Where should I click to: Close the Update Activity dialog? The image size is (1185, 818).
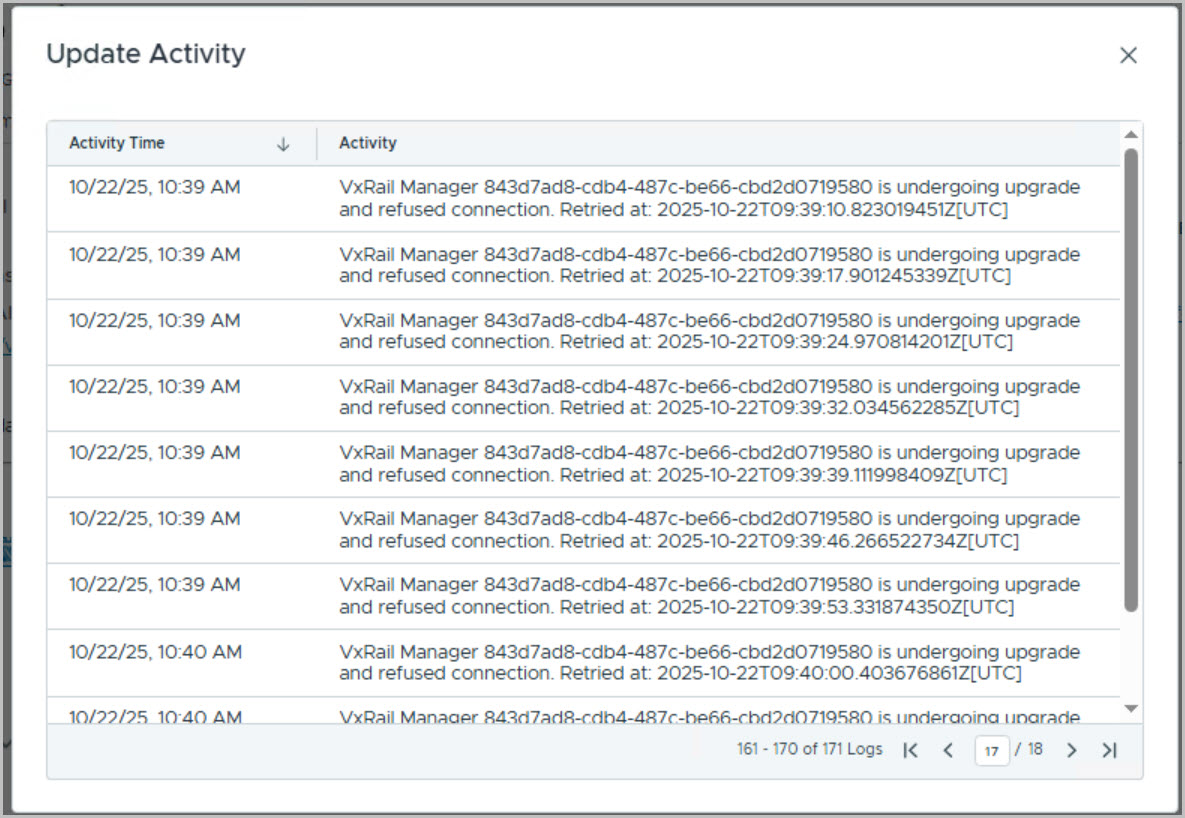(1128, 56)
